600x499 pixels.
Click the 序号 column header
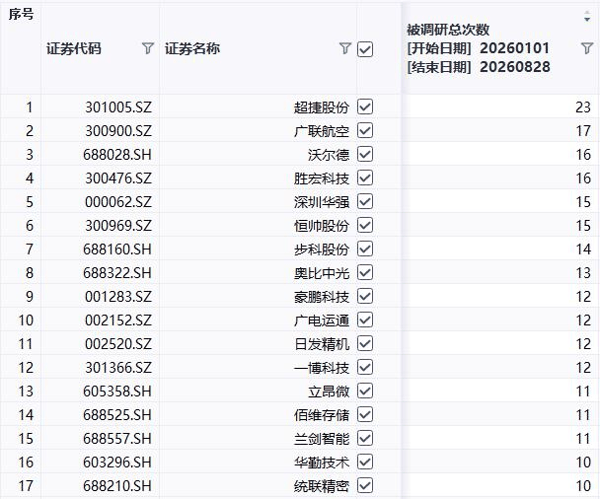pyautogui.click(x=21, y=14)
